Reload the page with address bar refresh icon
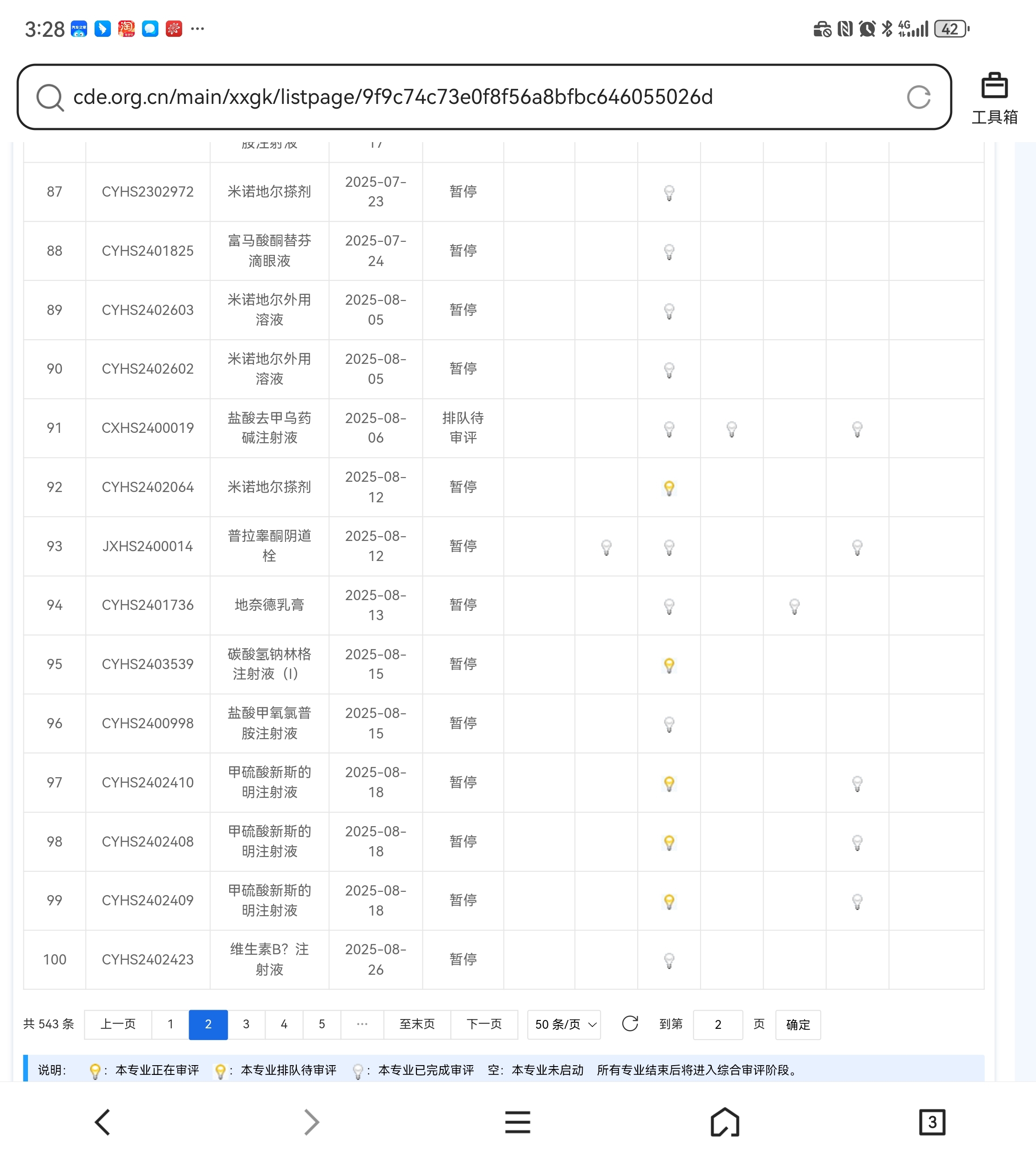Screen dimensions: 1036x1163 click(x=918, y=97)
